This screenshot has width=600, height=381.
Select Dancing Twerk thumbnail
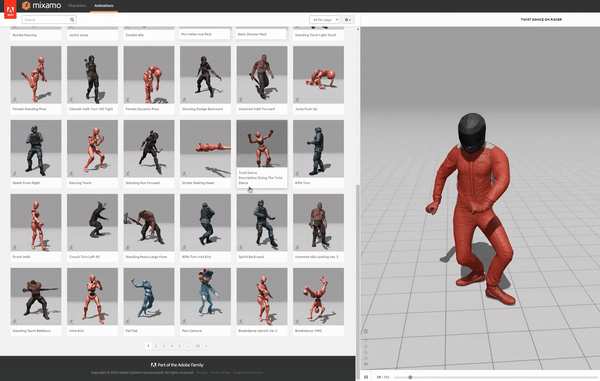[92, 148]
